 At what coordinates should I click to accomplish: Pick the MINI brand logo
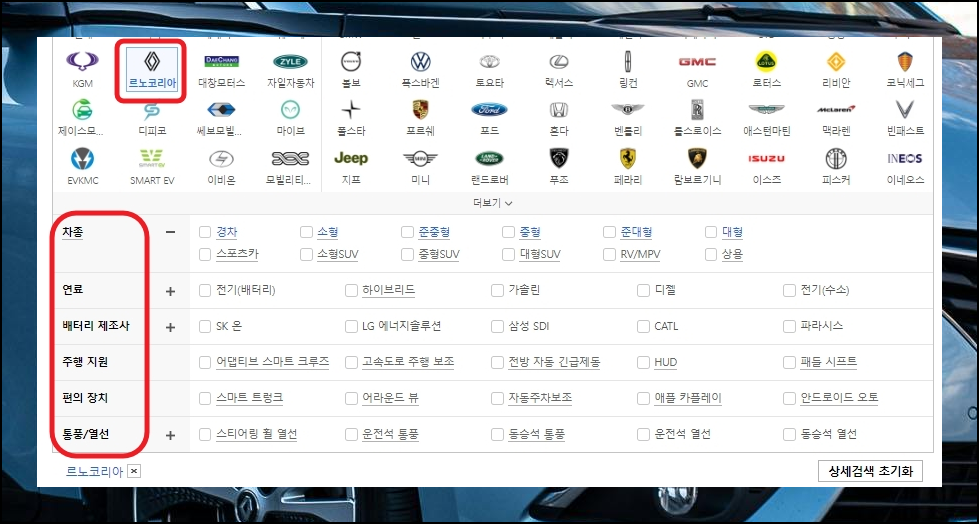point(421,158)
